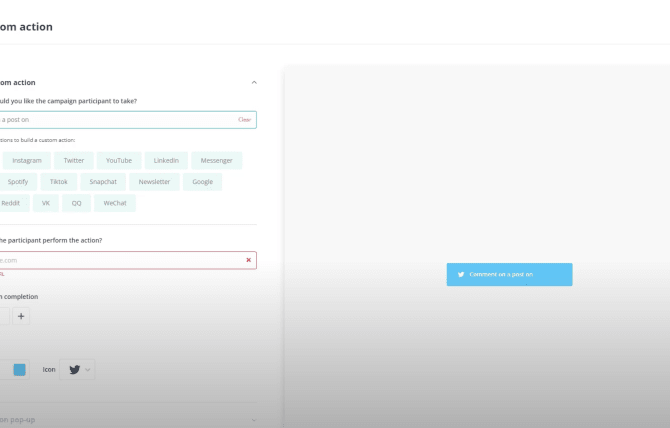Select the LinkedIn suggestion chip
Image resolution: width=670 pixels, height=428 pixels.
(x=166, y=161)
